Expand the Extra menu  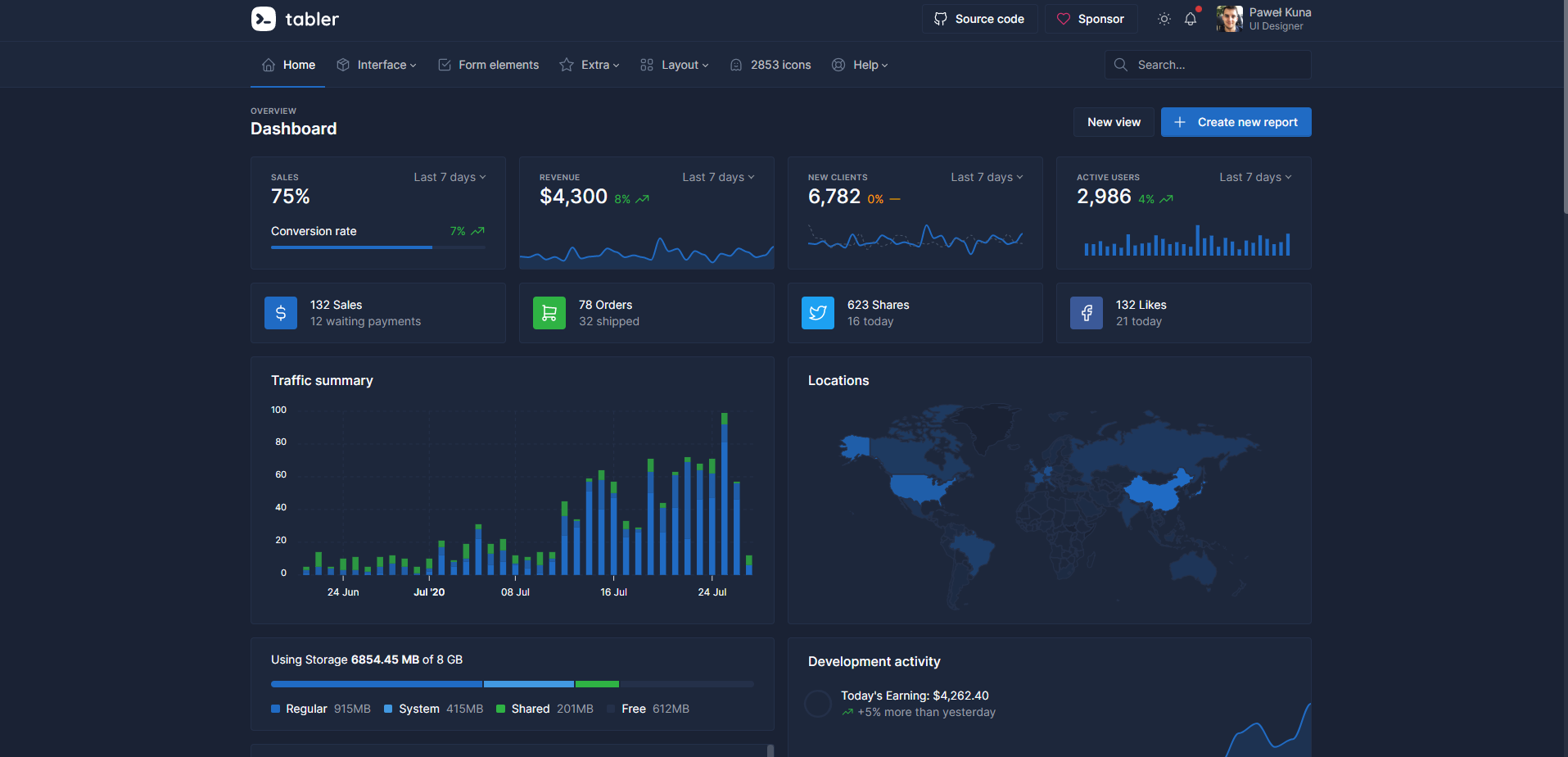pos(590,65)
